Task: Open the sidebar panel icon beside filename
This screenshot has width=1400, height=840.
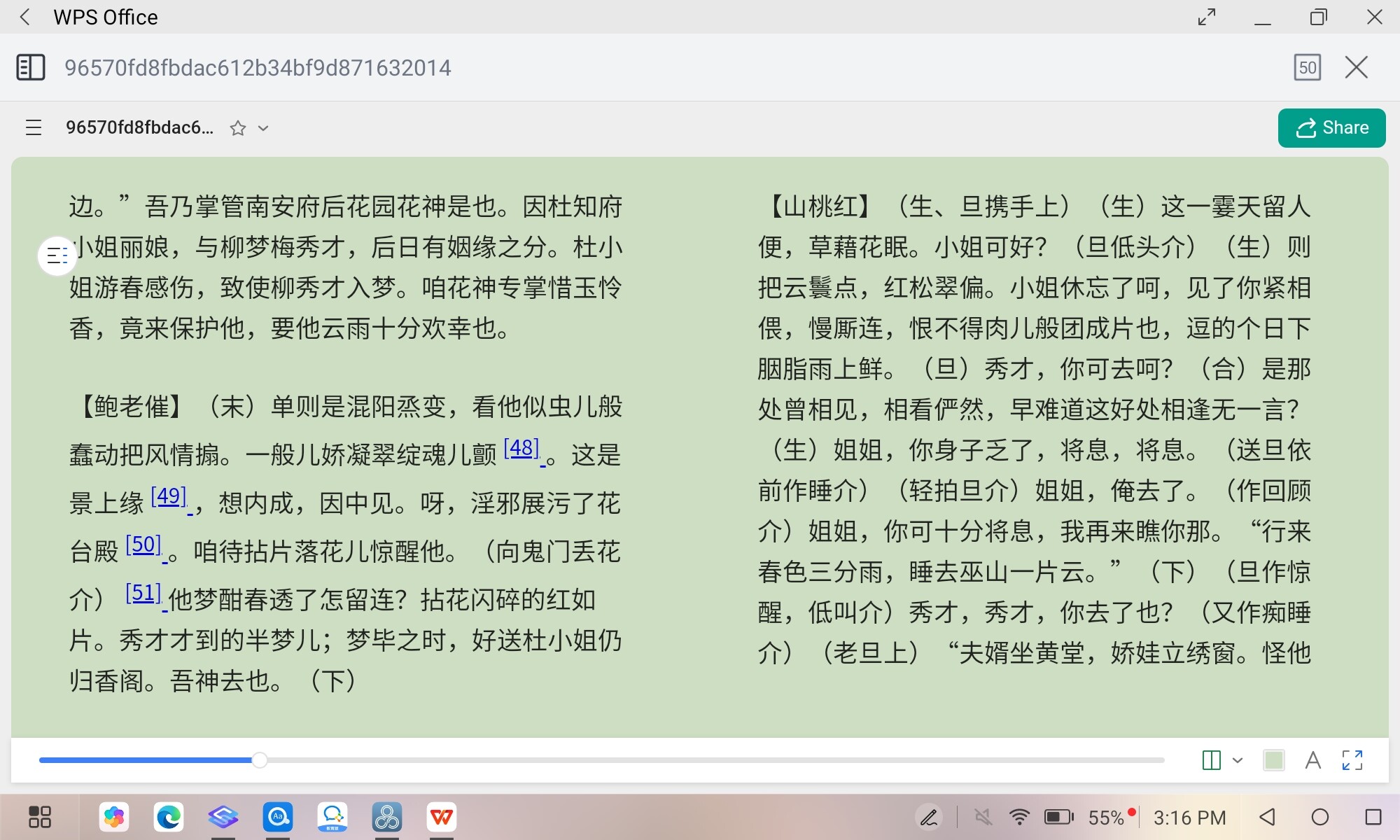Action: pyautogui.click(x=31, y=68)
